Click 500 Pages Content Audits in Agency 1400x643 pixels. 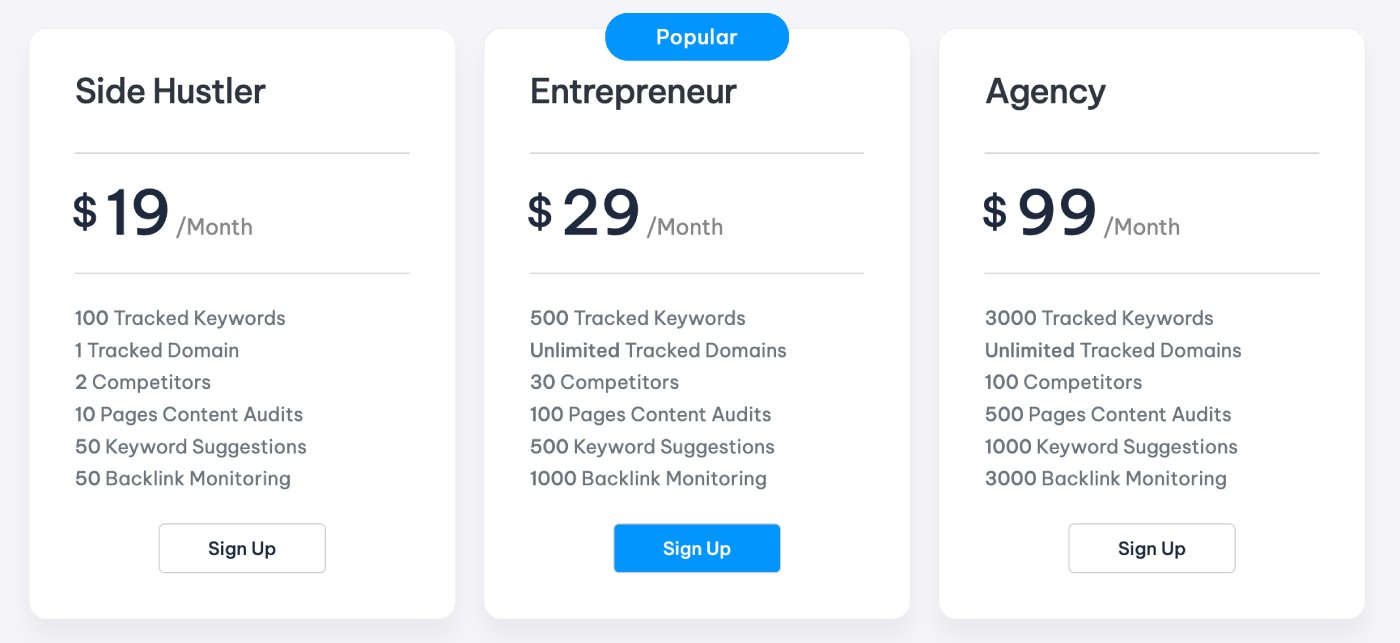(1108, 414)
